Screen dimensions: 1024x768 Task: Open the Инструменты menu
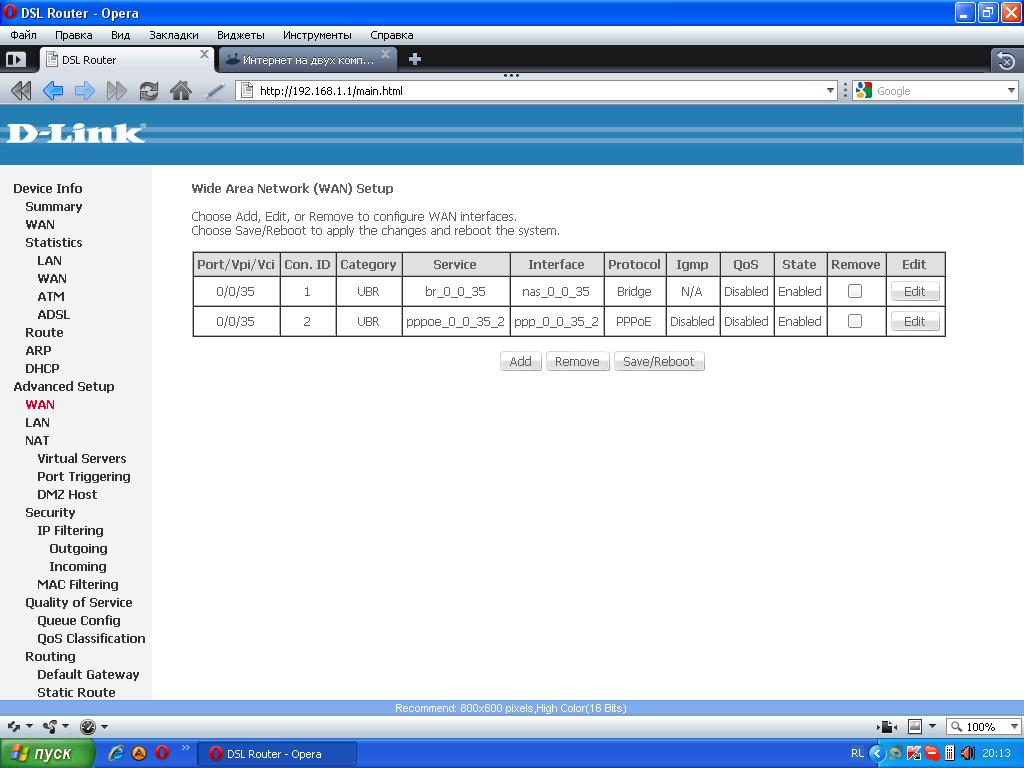pyautogui.click(x=317, y=35)
